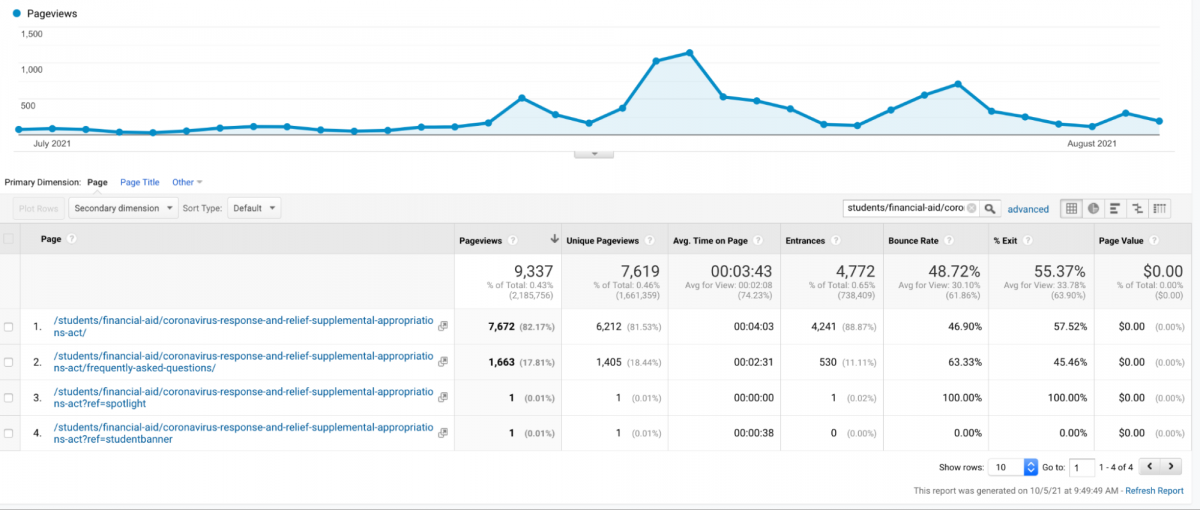Clear the table filter with the X icon

pyautogui.click(x=971, y=208)
